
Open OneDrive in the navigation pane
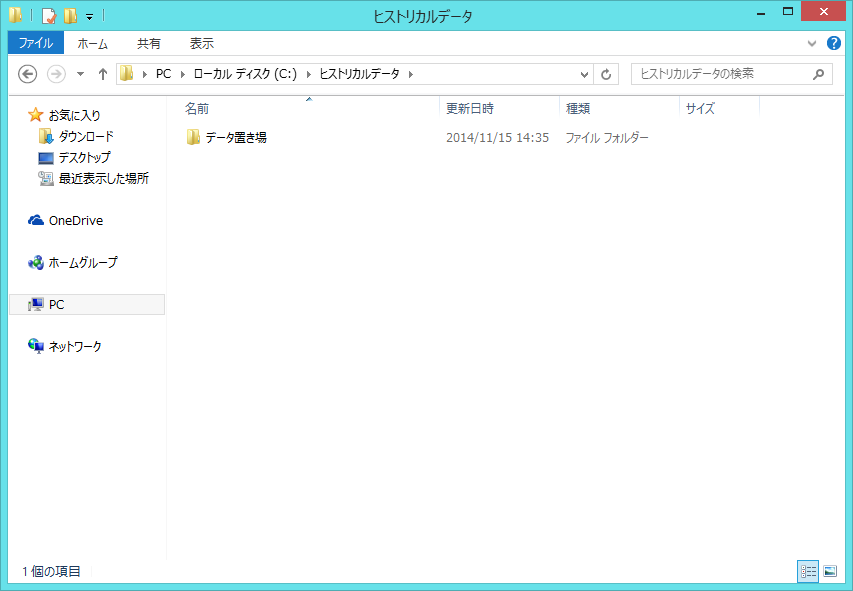tap(75, 221)
